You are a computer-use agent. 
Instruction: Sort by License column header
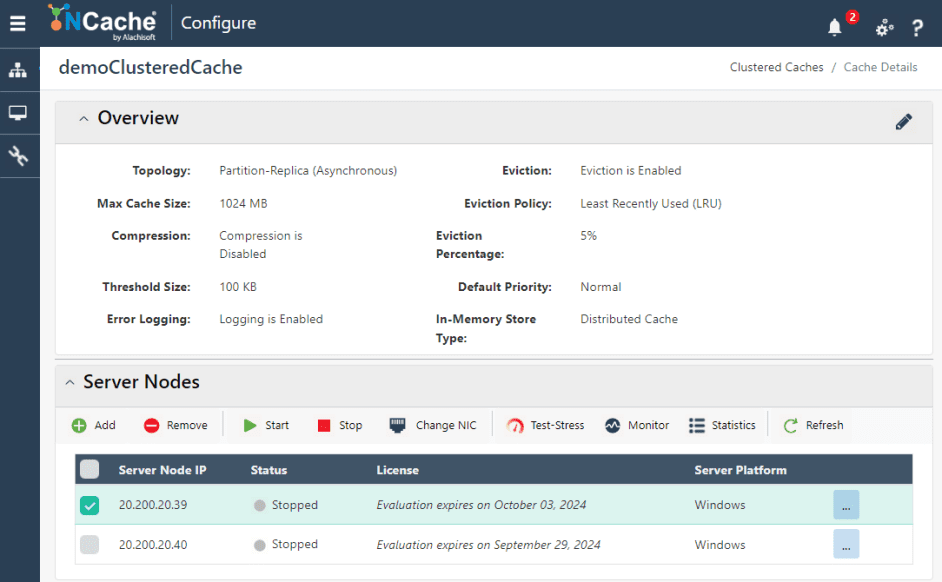[398, 470]
